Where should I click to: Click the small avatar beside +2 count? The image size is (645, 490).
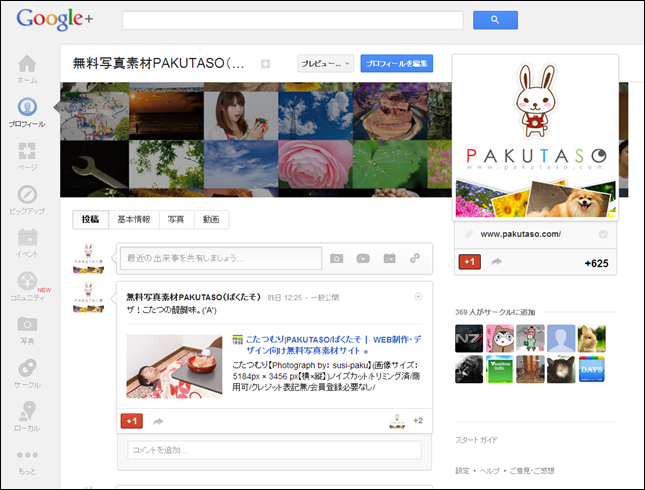(397, 421)
